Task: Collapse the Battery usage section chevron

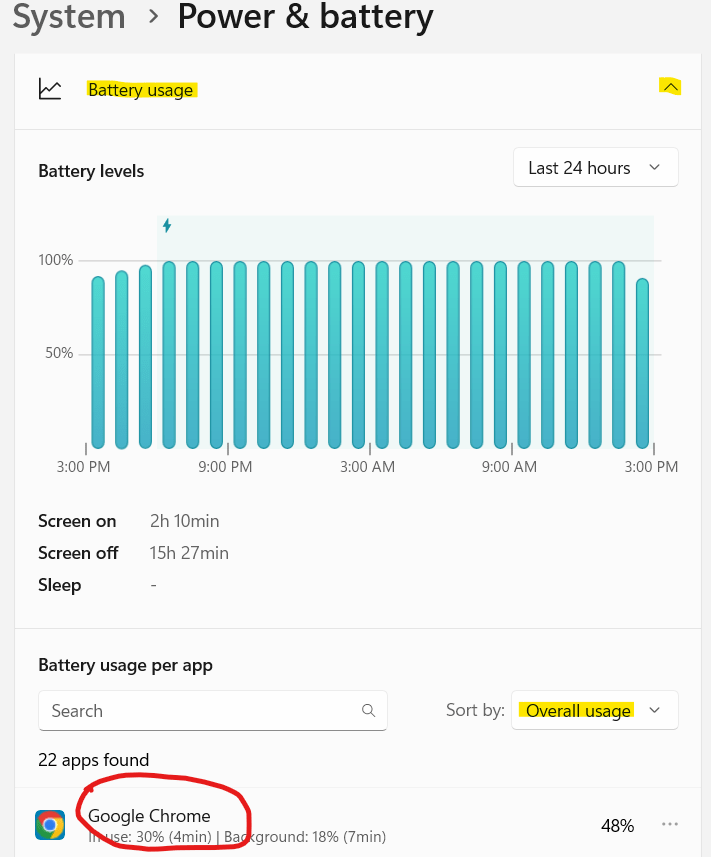Action: (x=671, y=88)
